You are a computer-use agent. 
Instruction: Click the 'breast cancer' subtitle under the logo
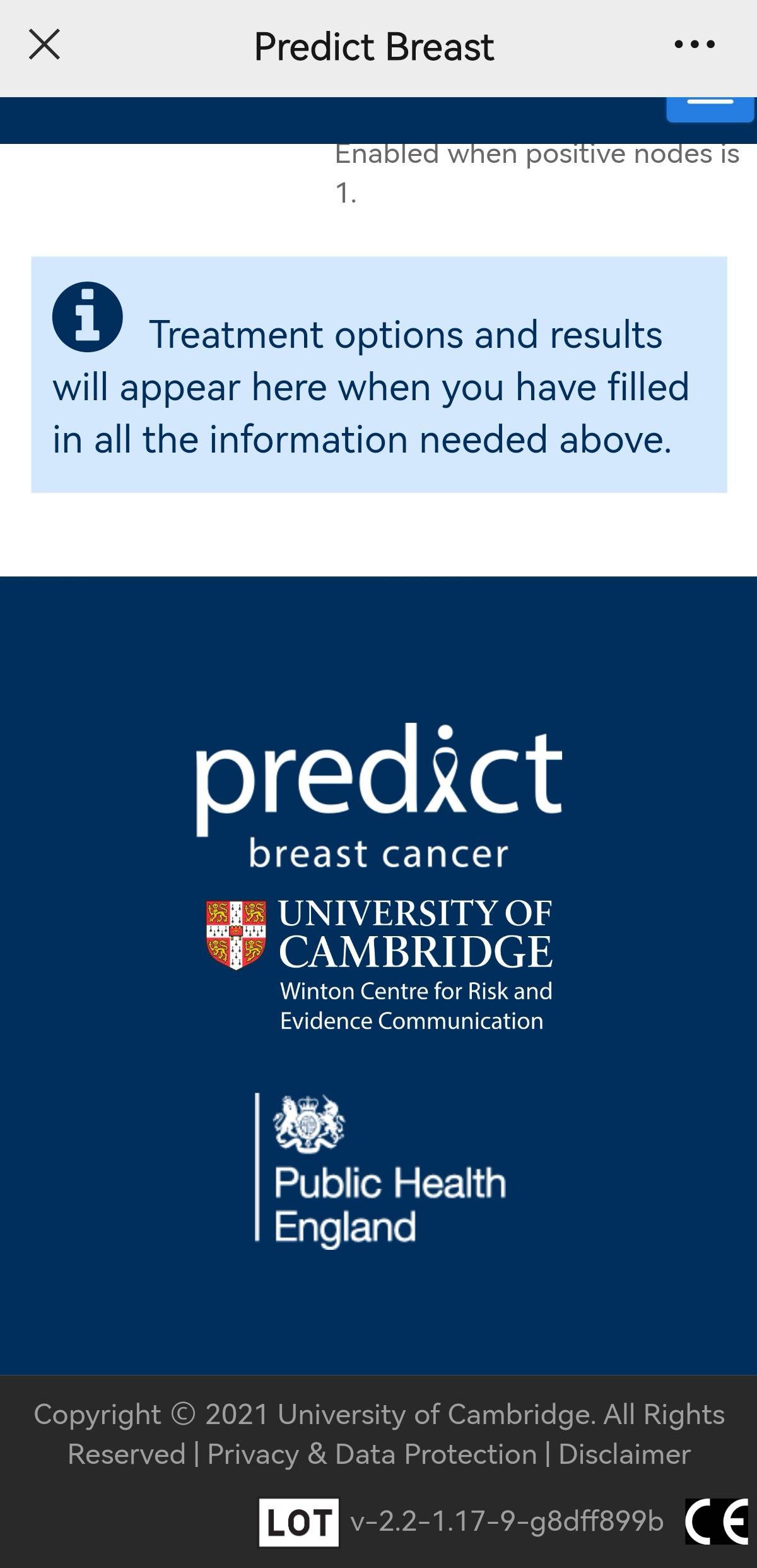click(x=378, y=854)
